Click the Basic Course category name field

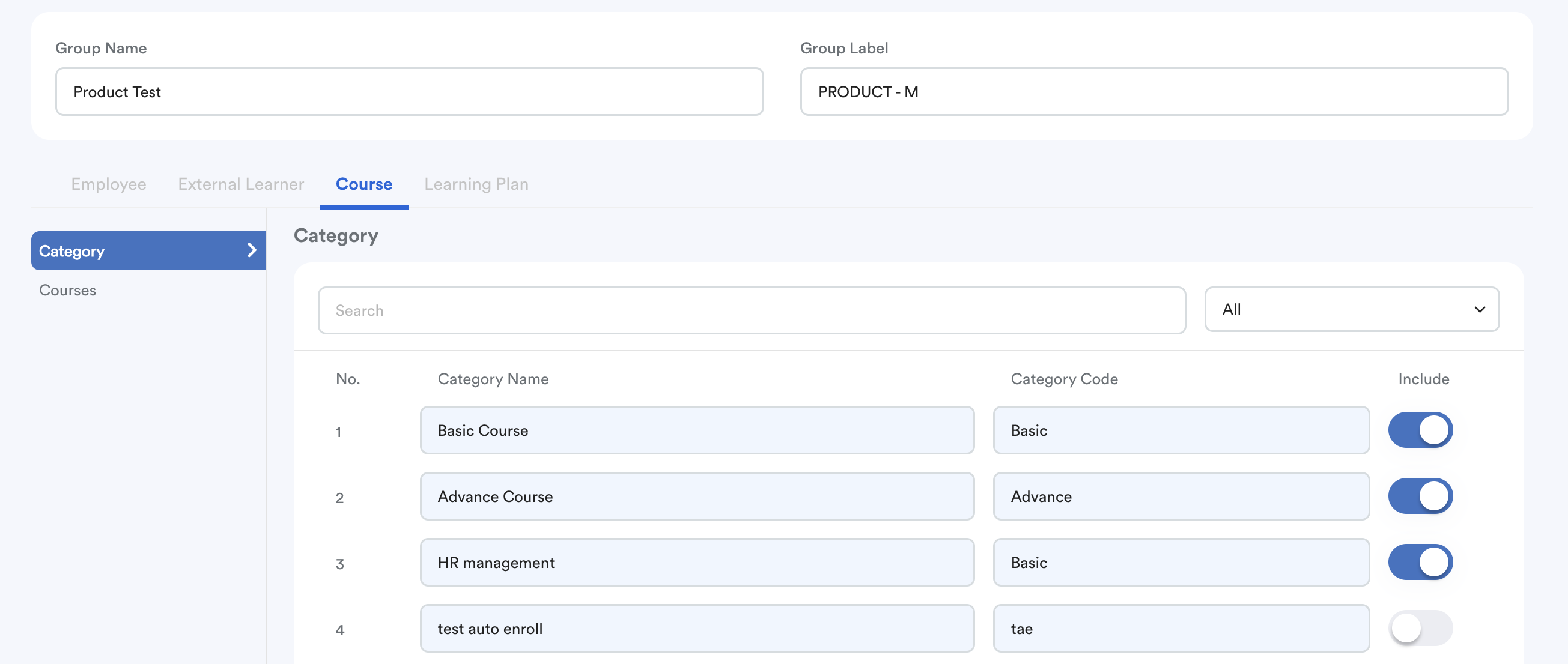pyautogui.click(x=696, y=430)
